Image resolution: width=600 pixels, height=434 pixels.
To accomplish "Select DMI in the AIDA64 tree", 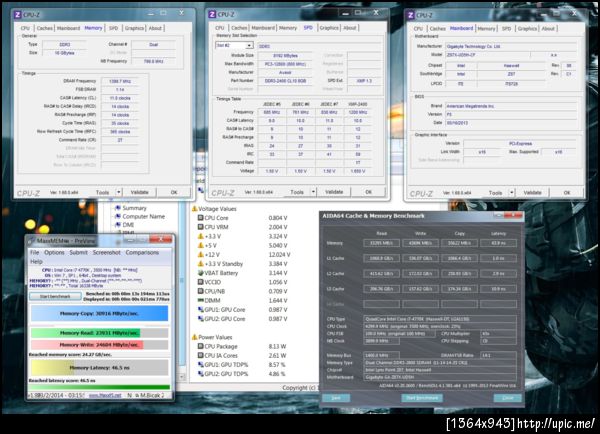I will tap(128, 225).
